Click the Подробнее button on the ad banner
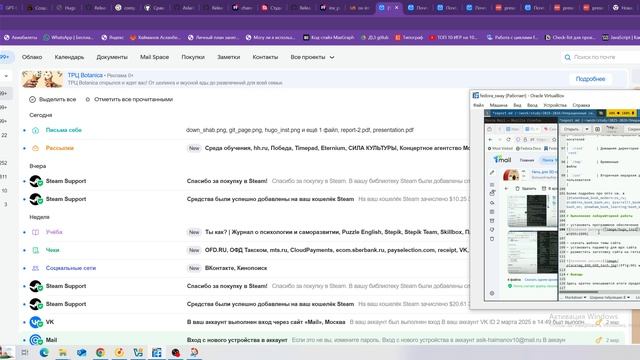This screenshot has width=640, height=360. 590,79
